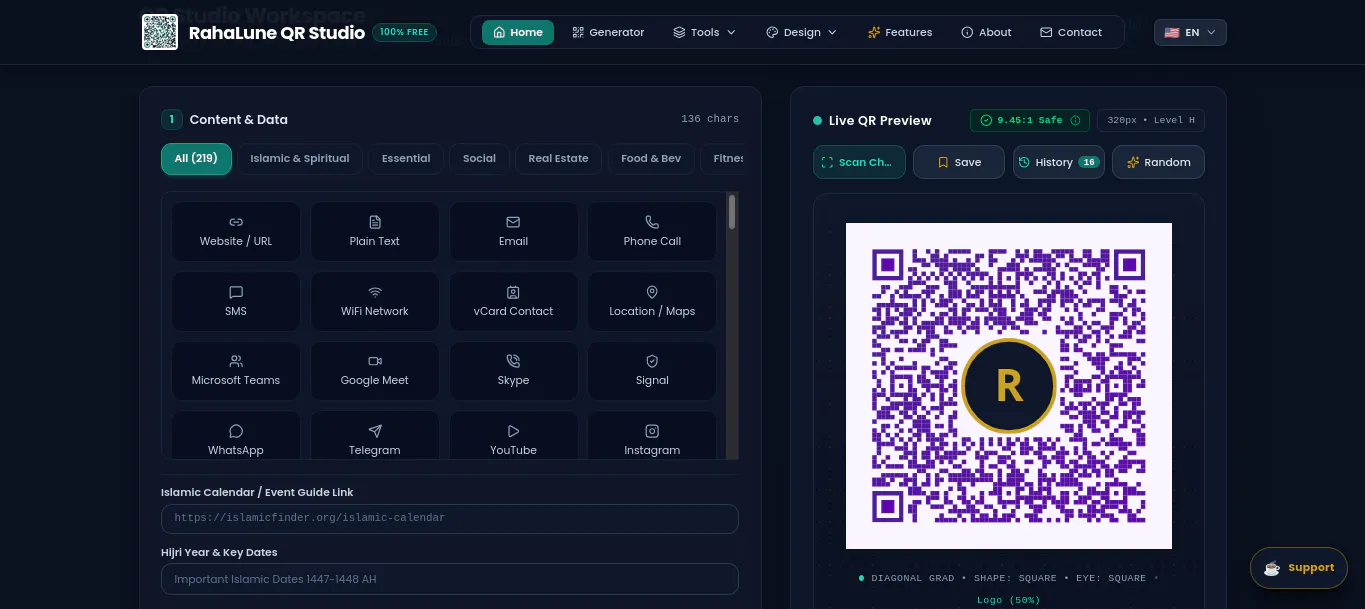1365x609 pixels.
Task: Expand the Tools dropdown menu
Action: pos(704,32)
